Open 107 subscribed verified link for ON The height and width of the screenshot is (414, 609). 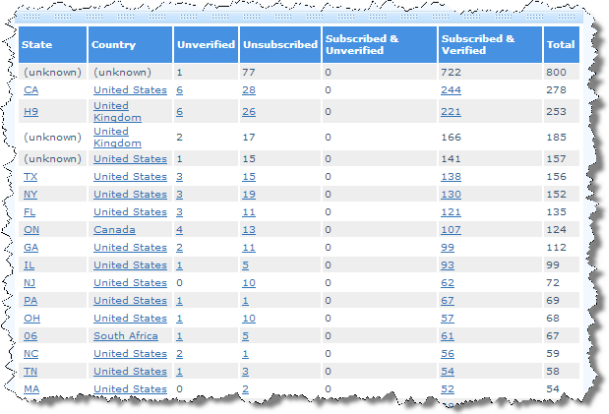point(451,230)
